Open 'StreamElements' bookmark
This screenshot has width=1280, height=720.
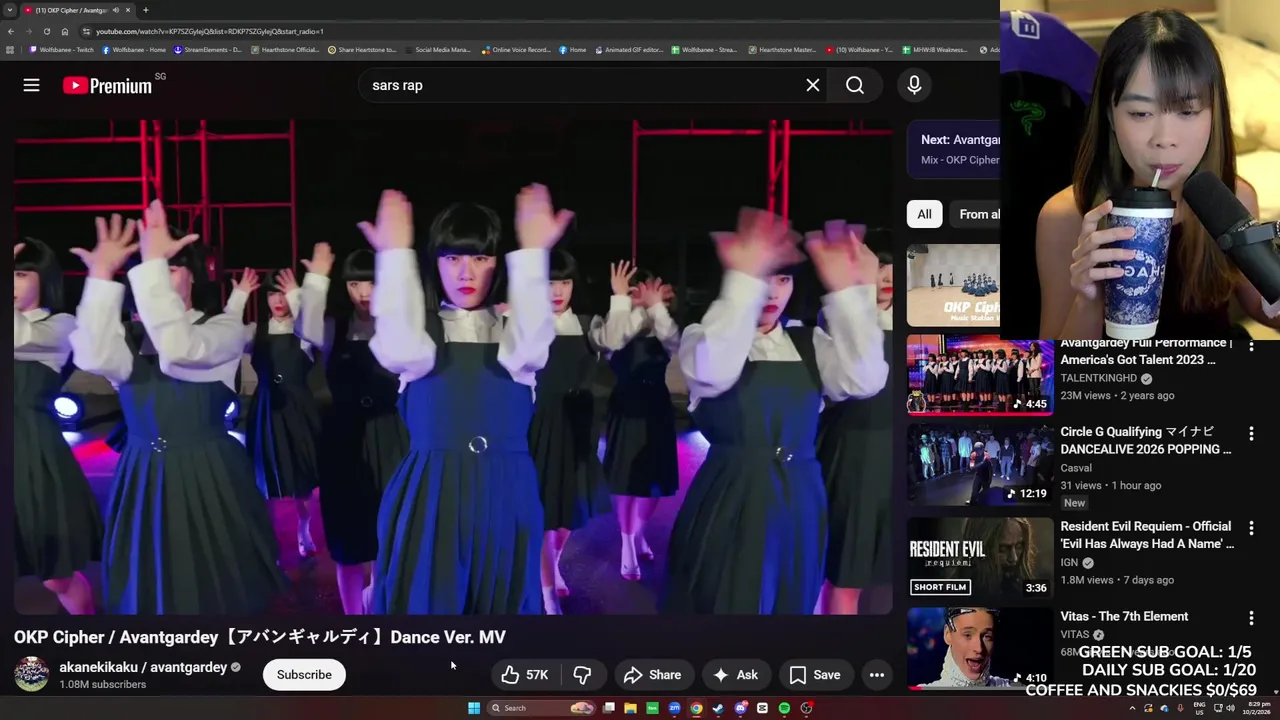click(x=208, y=50)
